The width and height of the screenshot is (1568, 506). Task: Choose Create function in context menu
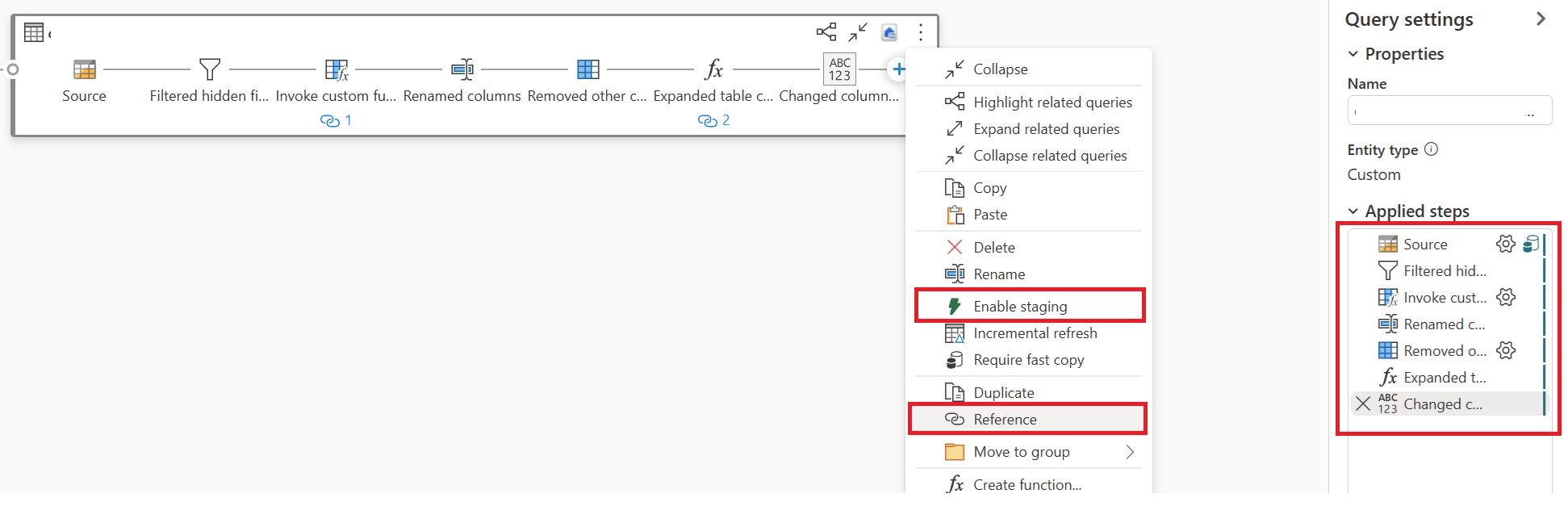[1029, 485]
